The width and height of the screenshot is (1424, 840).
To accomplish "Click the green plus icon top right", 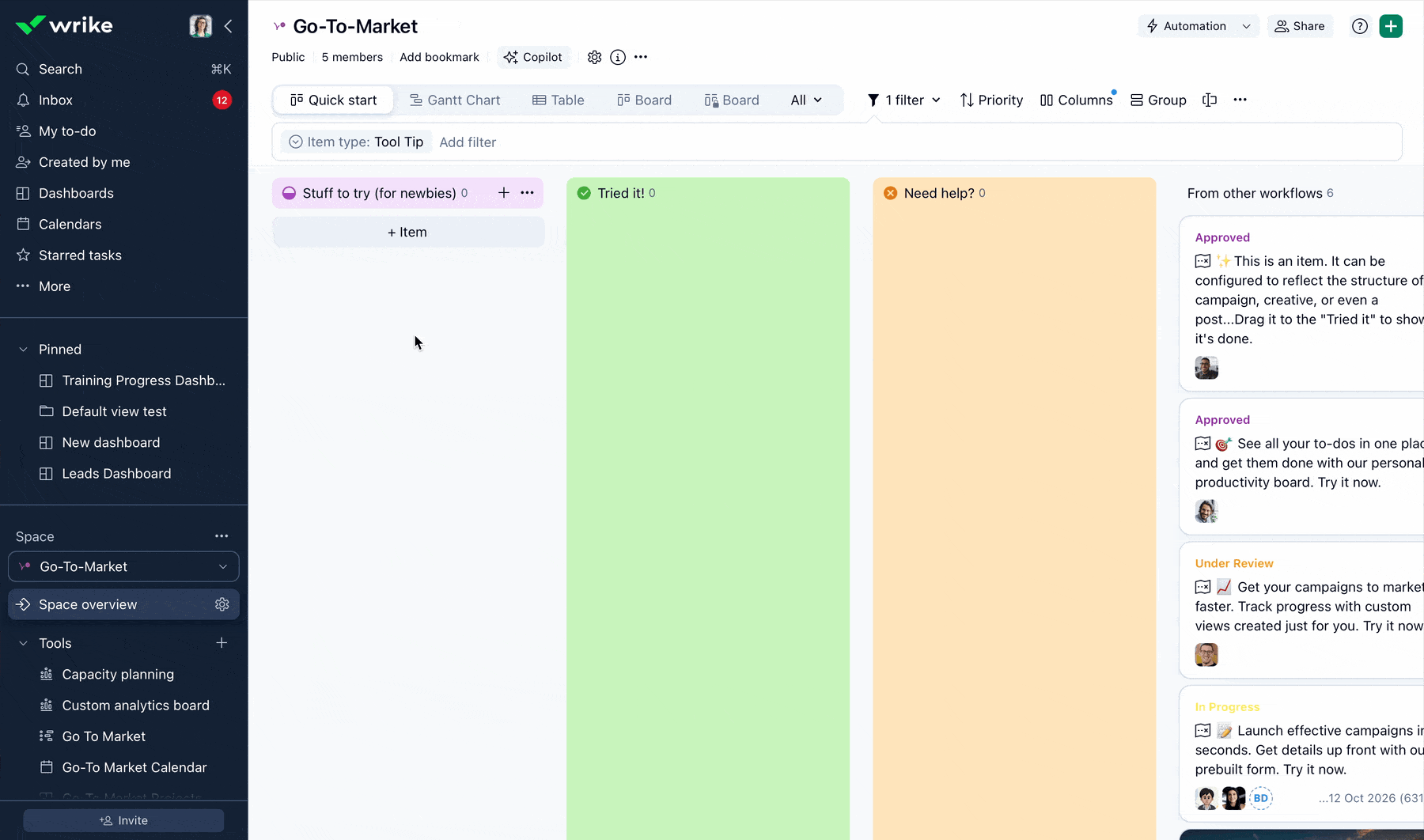I will (1391, 25).
